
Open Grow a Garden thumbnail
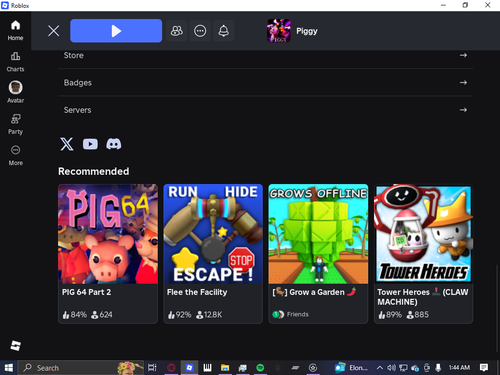point(318,234)
